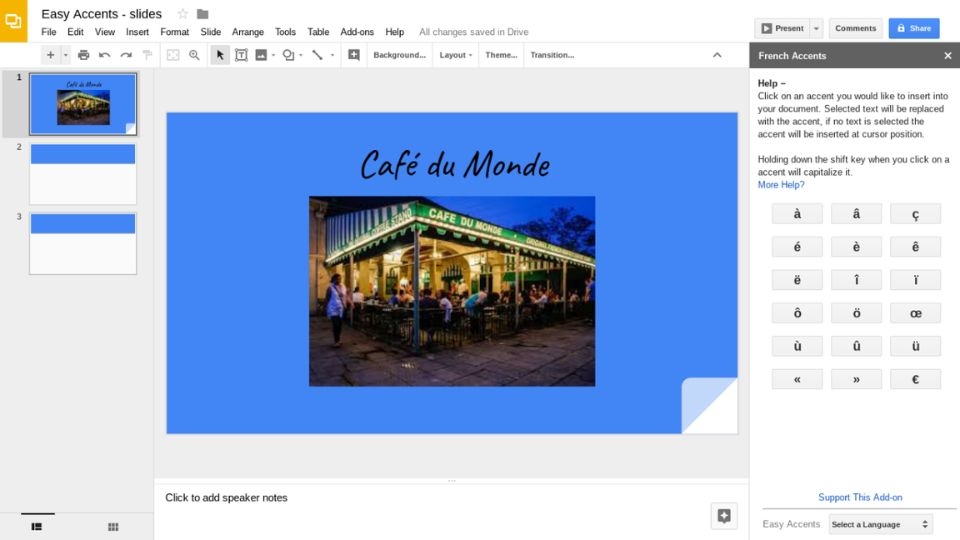Open the Present options dropdown arrow
Viewport: 960px width, 540px height.
[x=816, y=28]
